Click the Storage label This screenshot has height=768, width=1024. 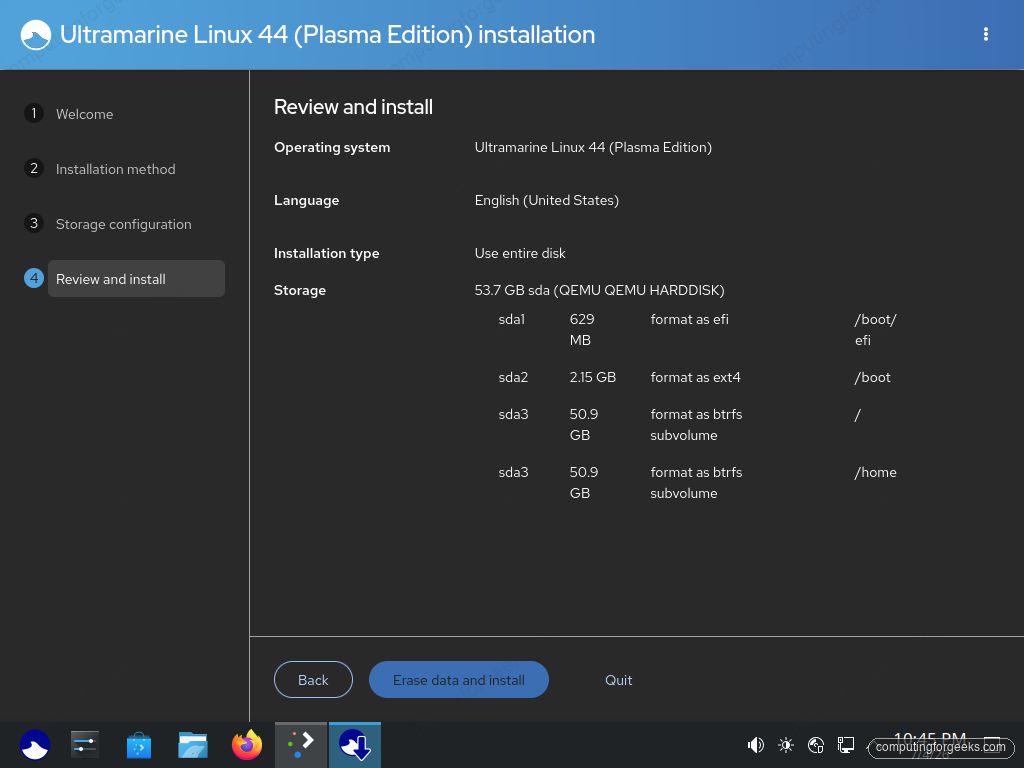tap(300, 291)
